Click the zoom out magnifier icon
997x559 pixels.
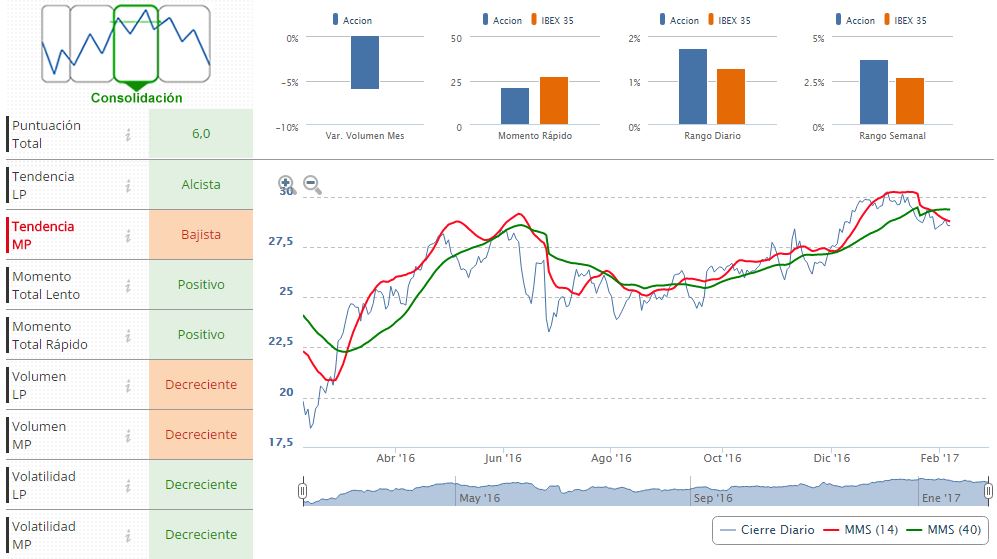[312, 185]
